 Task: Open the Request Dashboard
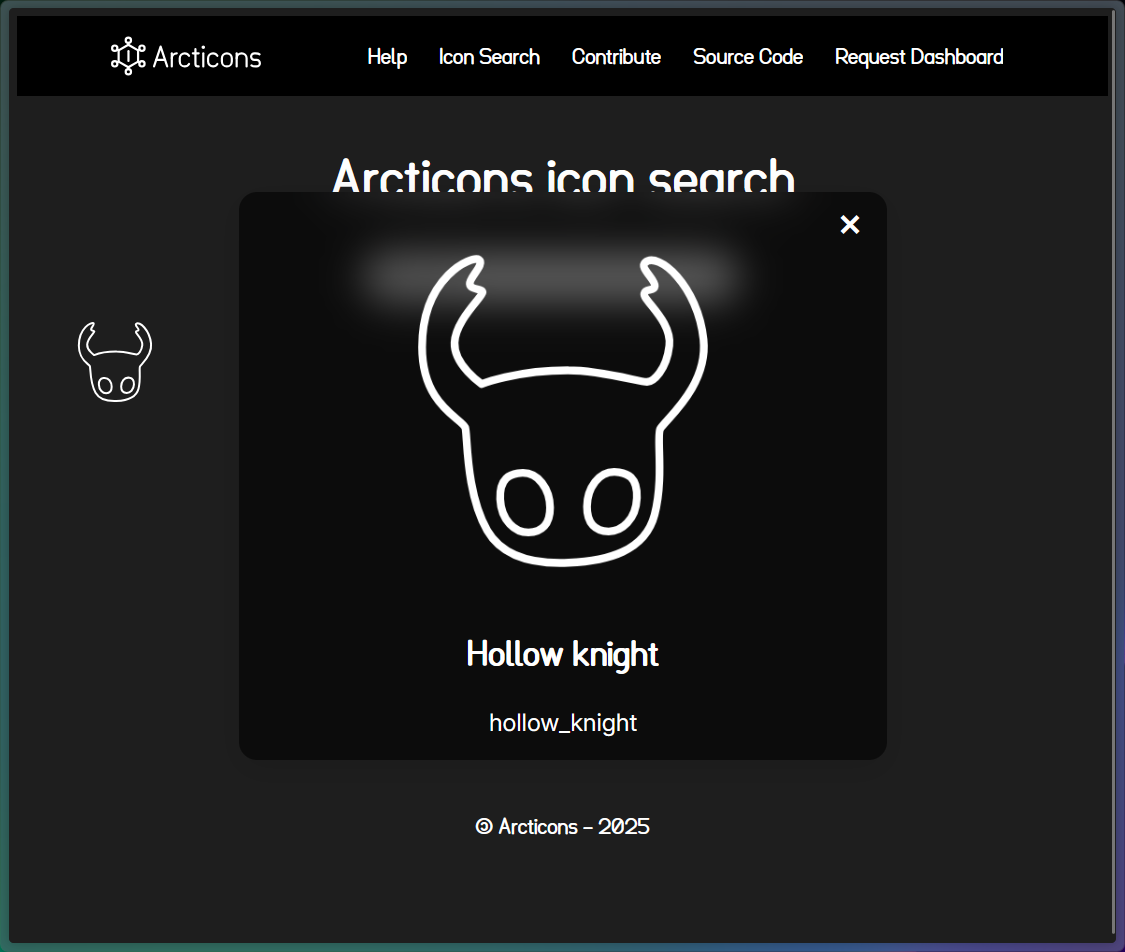click(x=919, y=57)
